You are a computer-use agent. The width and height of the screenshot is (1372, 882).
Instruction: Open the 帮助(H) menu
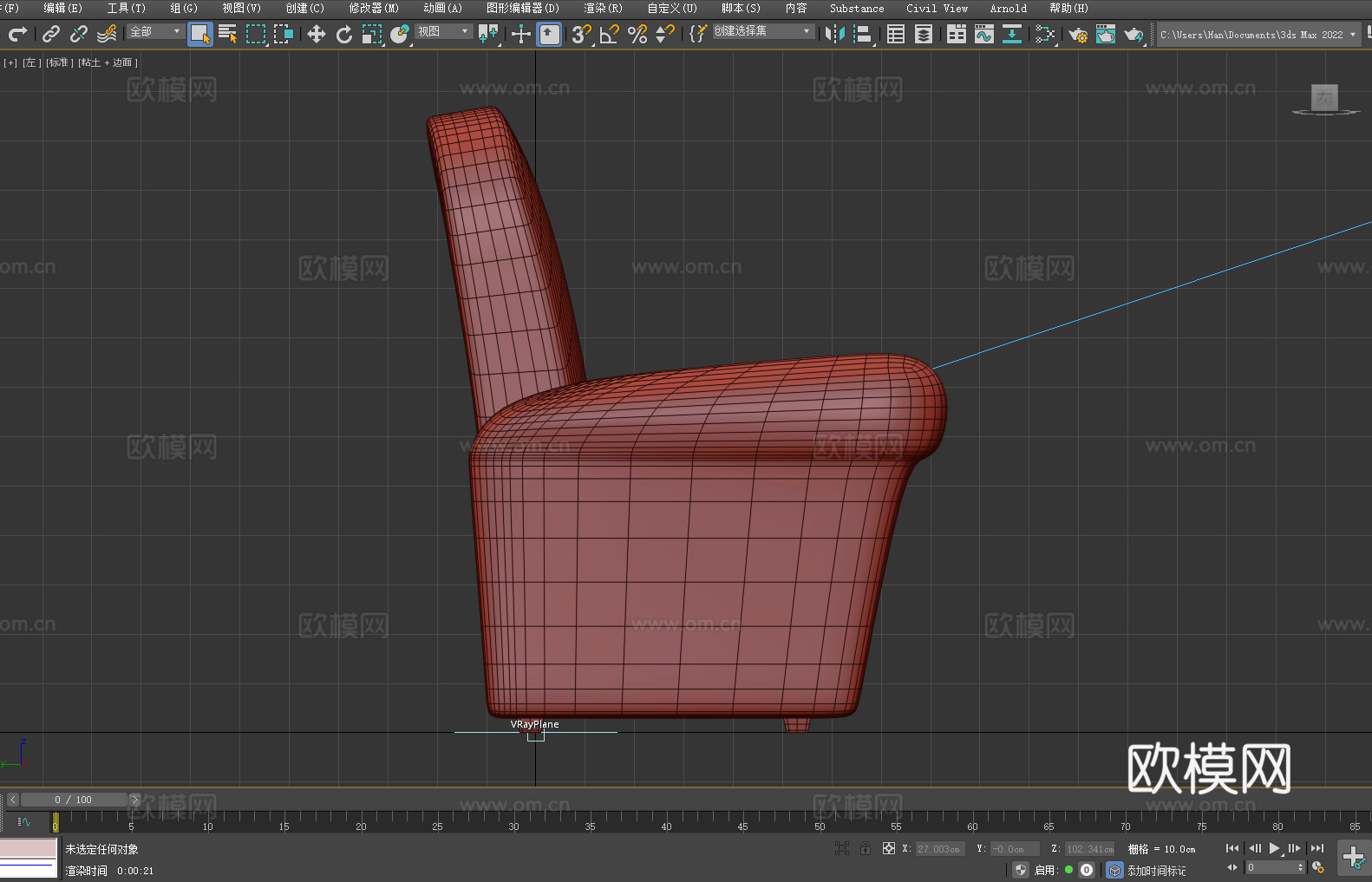(x=1068, y=8)
